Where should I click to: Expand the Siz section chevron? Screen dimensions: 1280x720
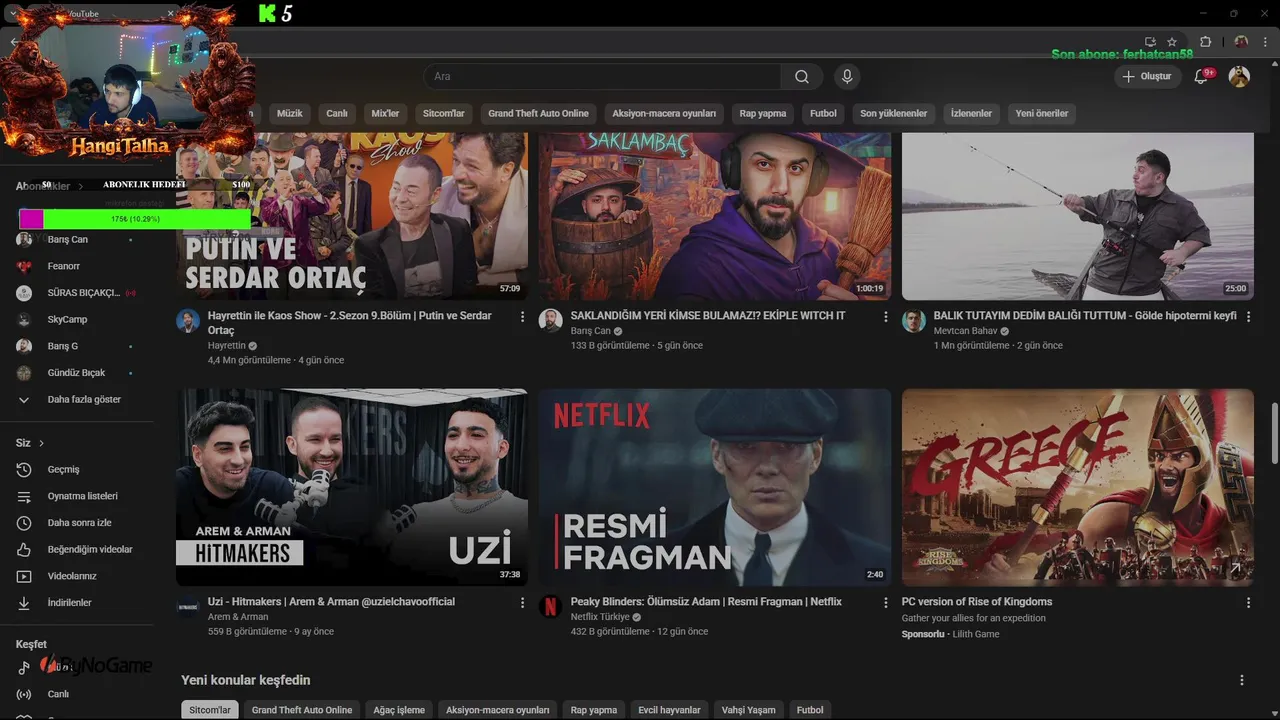pos(41,443)
